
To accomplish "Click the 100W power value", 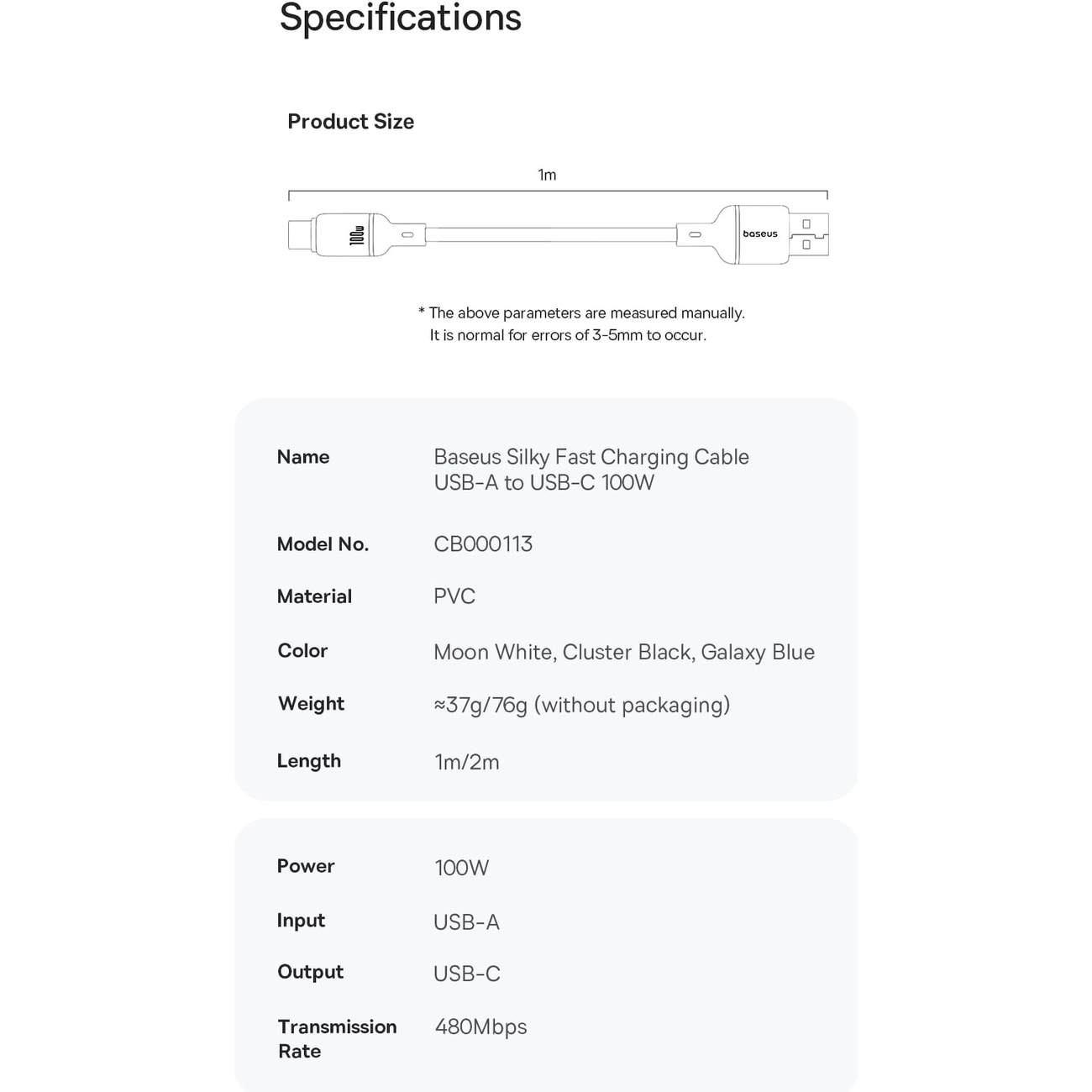I will 462,868.
